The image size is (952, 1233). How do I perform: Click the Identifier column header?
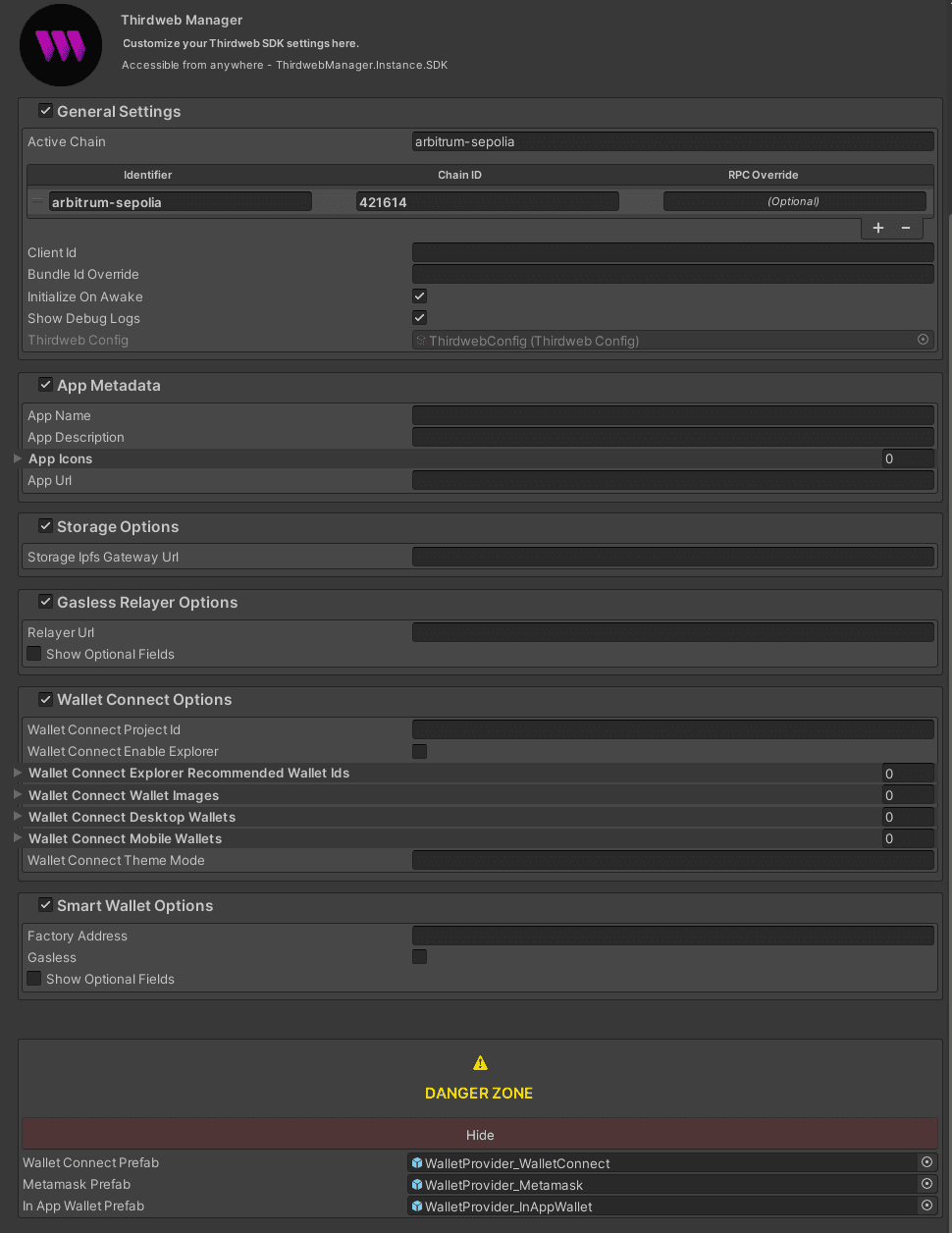148,175
